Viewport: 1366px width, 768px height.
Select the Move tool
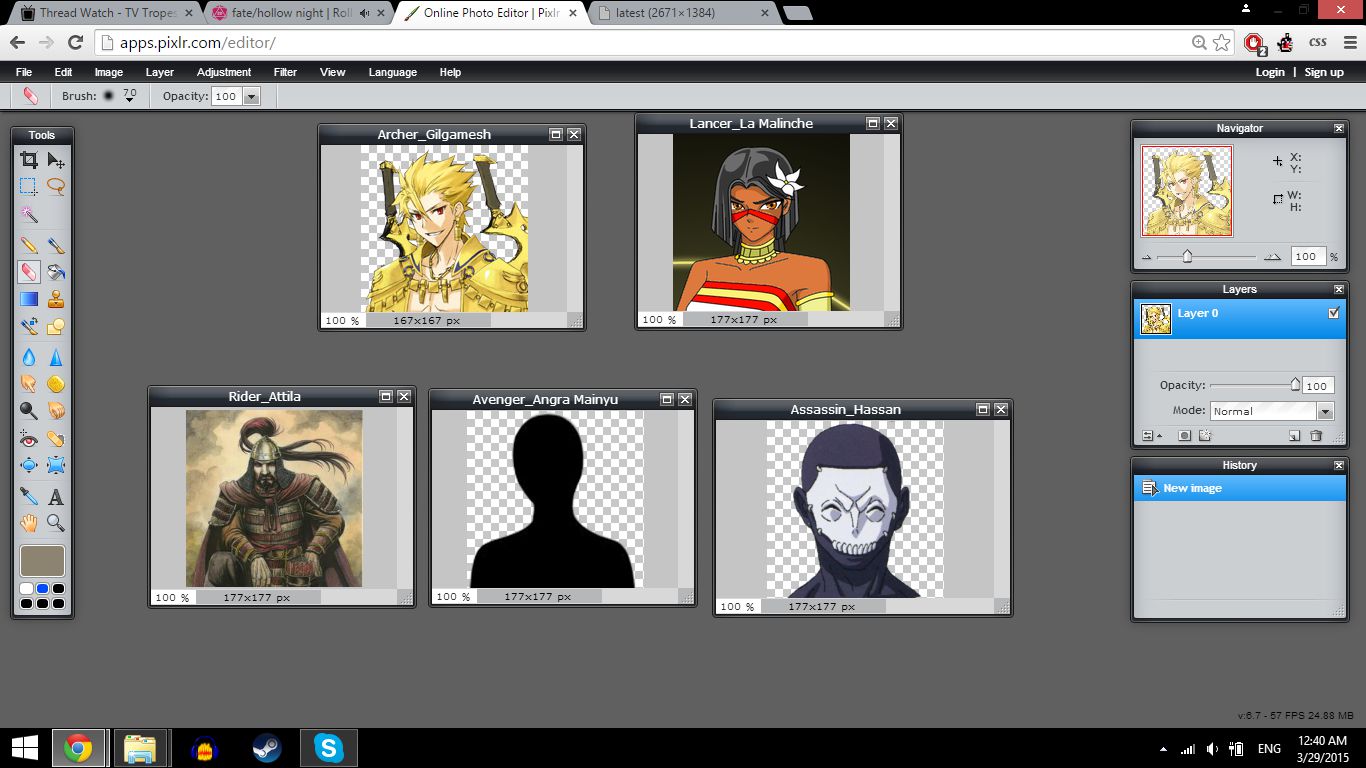(x=56, y=160)
